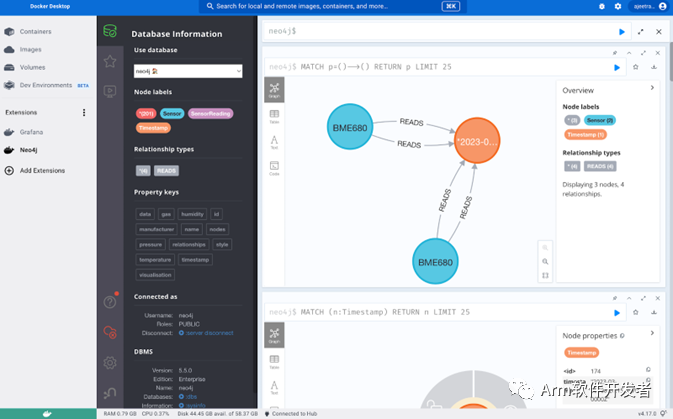Open Browser Settings gear in Neo4j sidebar
673x419 pixels.
[110, 363]
